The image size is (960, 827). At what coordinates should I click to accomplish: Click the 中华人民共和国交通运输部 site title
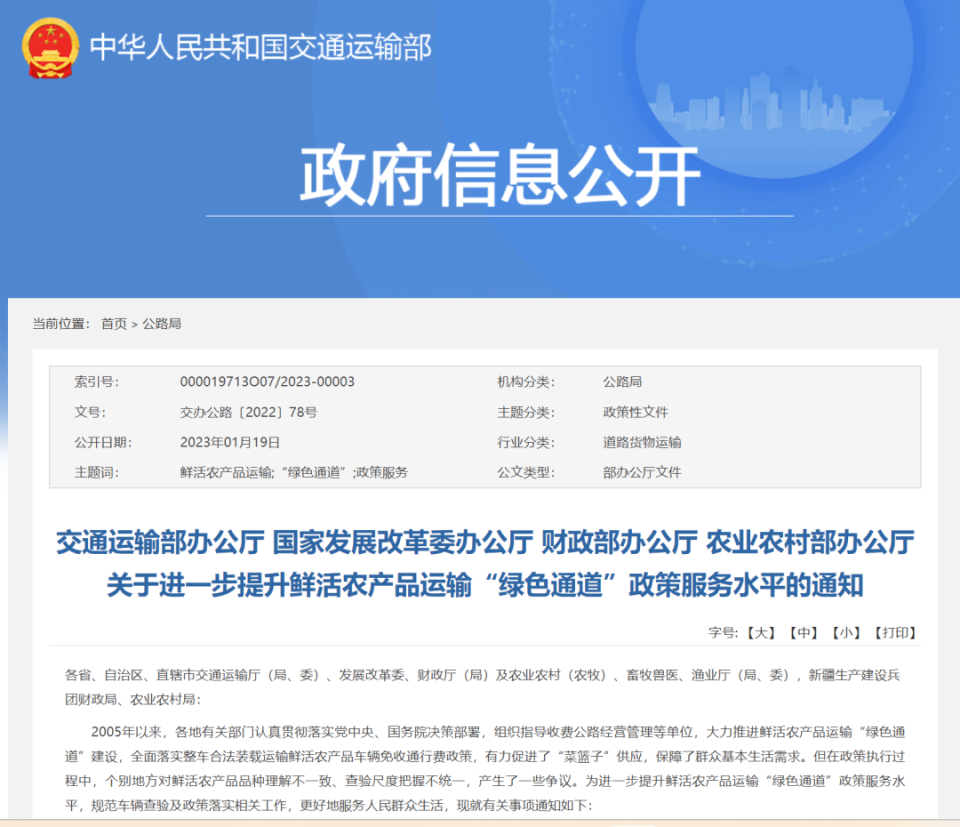[x=261, y=48]
